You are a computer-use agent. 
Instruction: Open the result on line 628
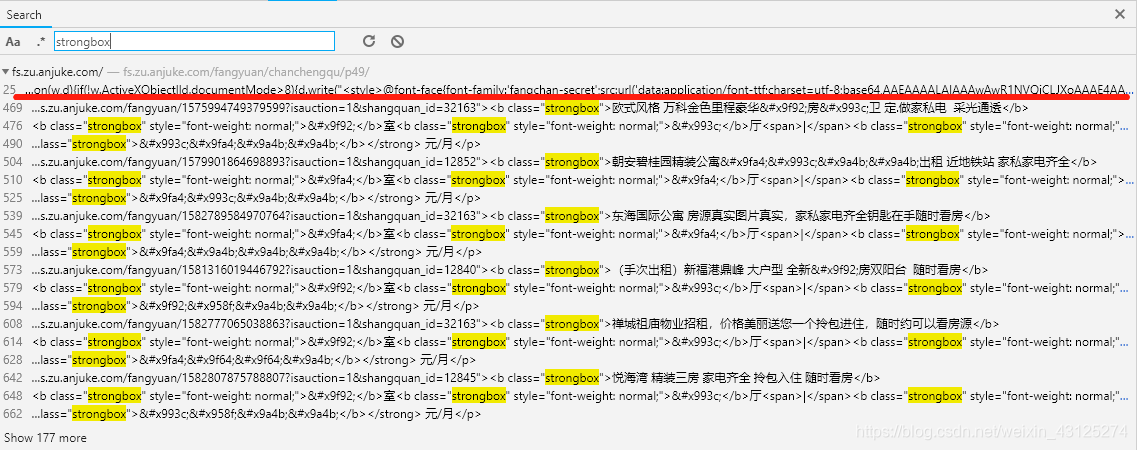point(568,359)
